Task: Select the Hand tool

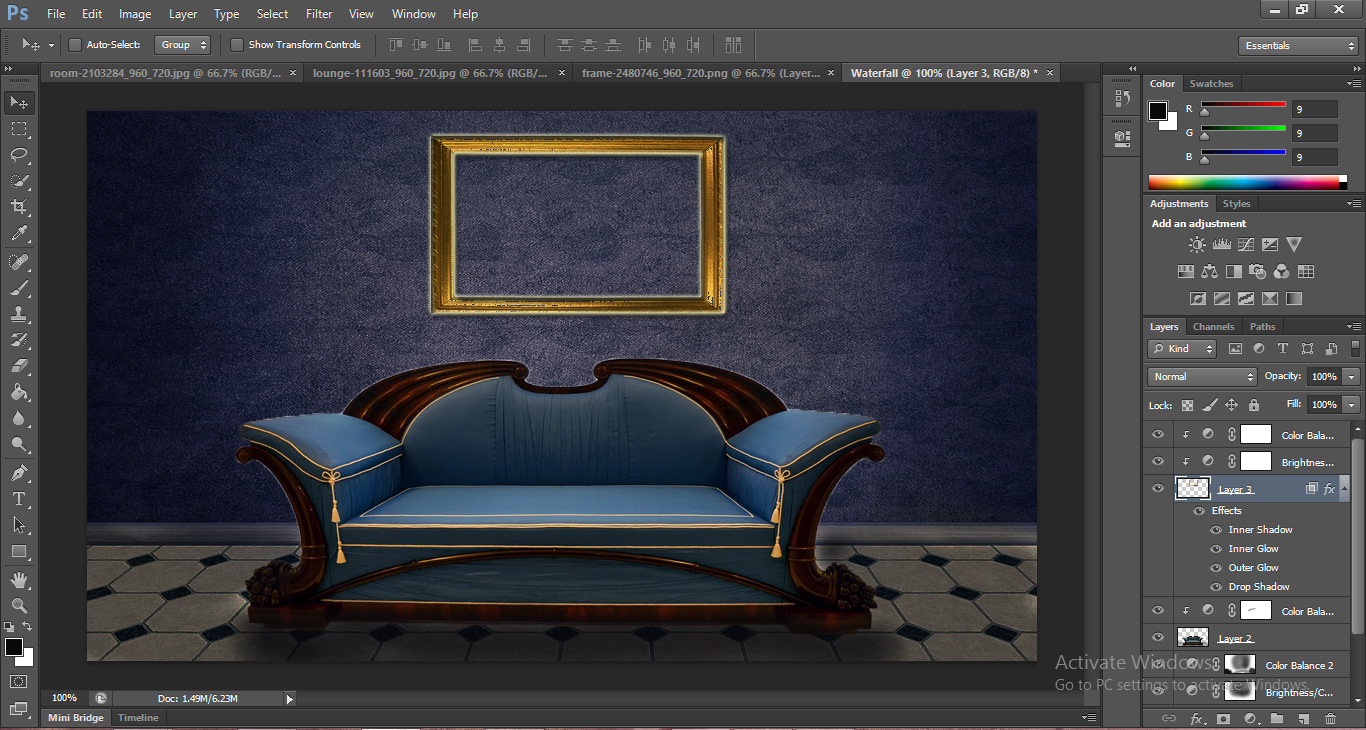Action: 19,580
